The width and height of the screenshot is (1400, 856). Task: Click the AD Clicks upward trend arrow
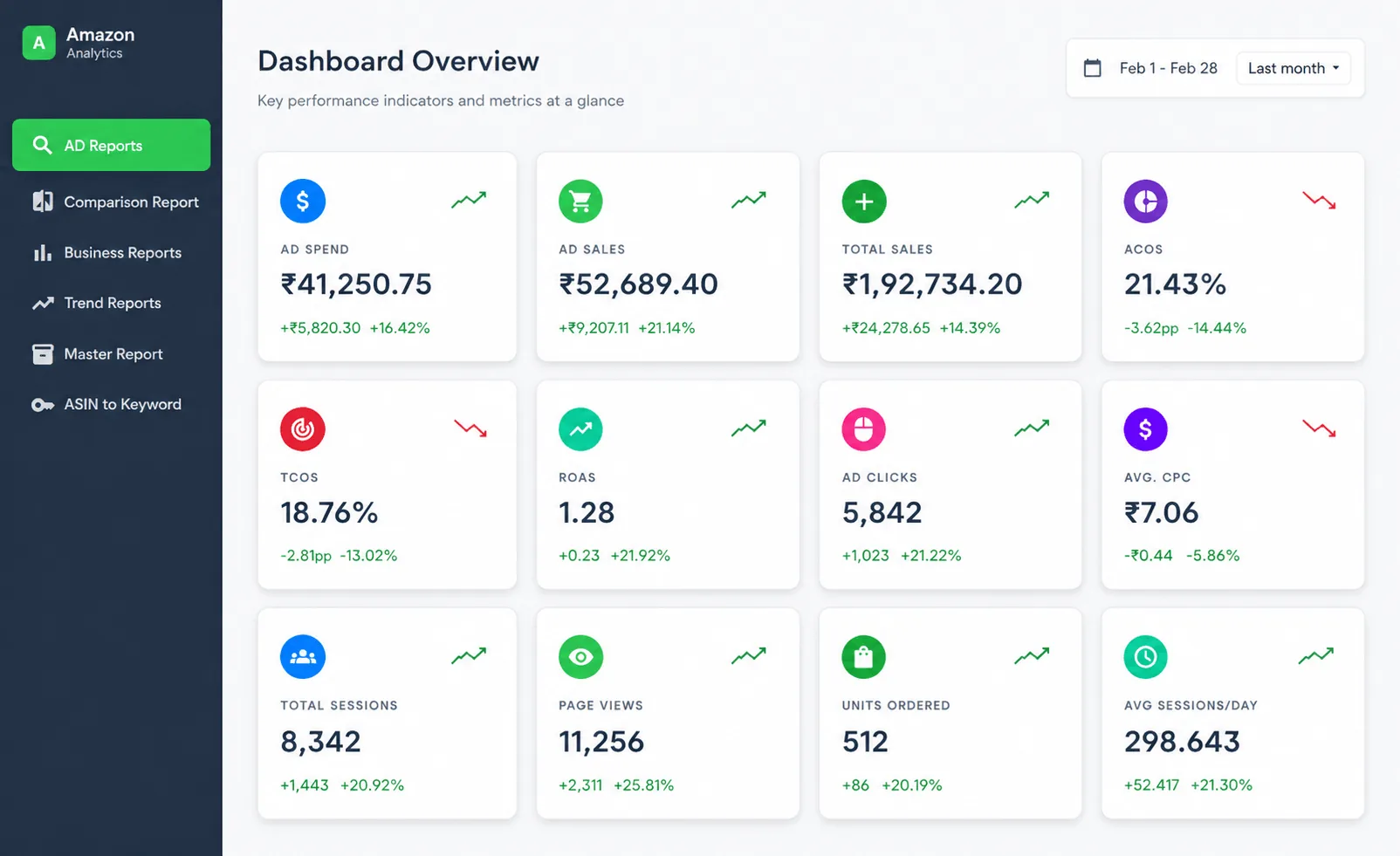click(1032, 428)
